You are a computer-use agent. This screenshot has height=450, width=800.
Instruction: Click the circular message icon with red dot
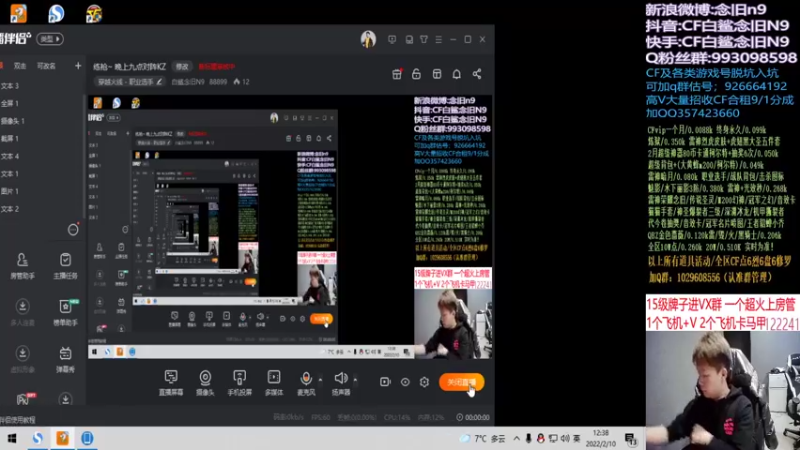(x=73, y=229)
